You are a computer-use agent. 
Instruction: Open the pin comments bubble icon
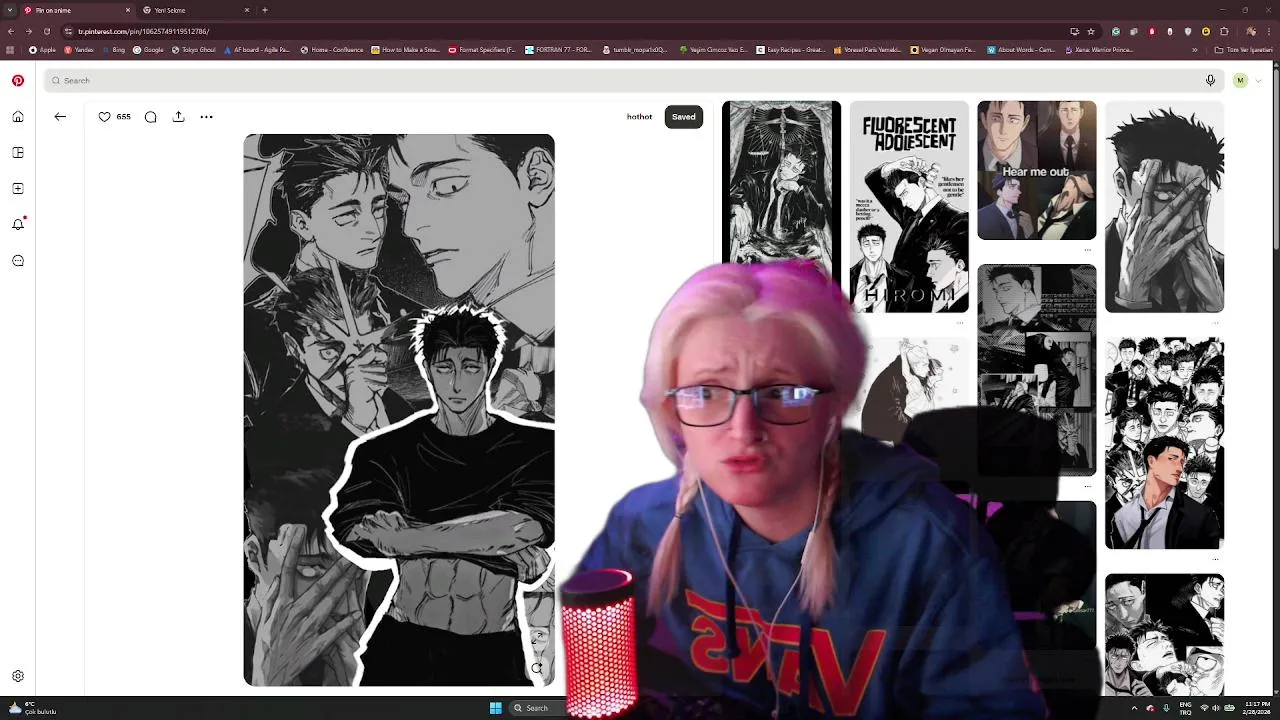pos(150,117)
